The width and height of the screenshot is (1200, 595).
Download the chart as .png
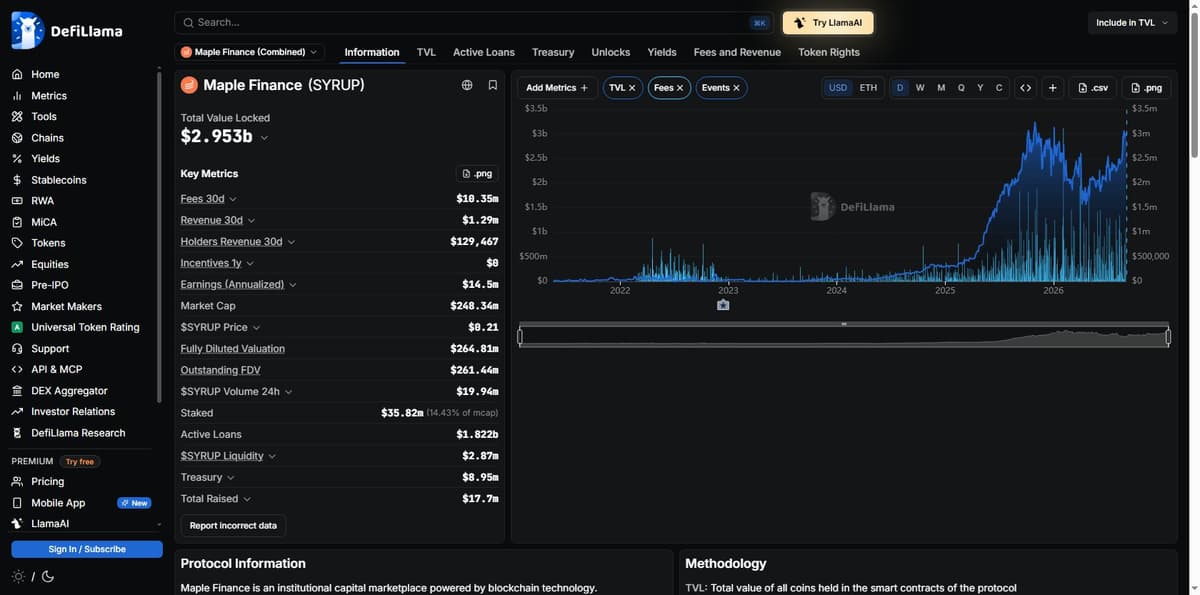pos(1146,88)
